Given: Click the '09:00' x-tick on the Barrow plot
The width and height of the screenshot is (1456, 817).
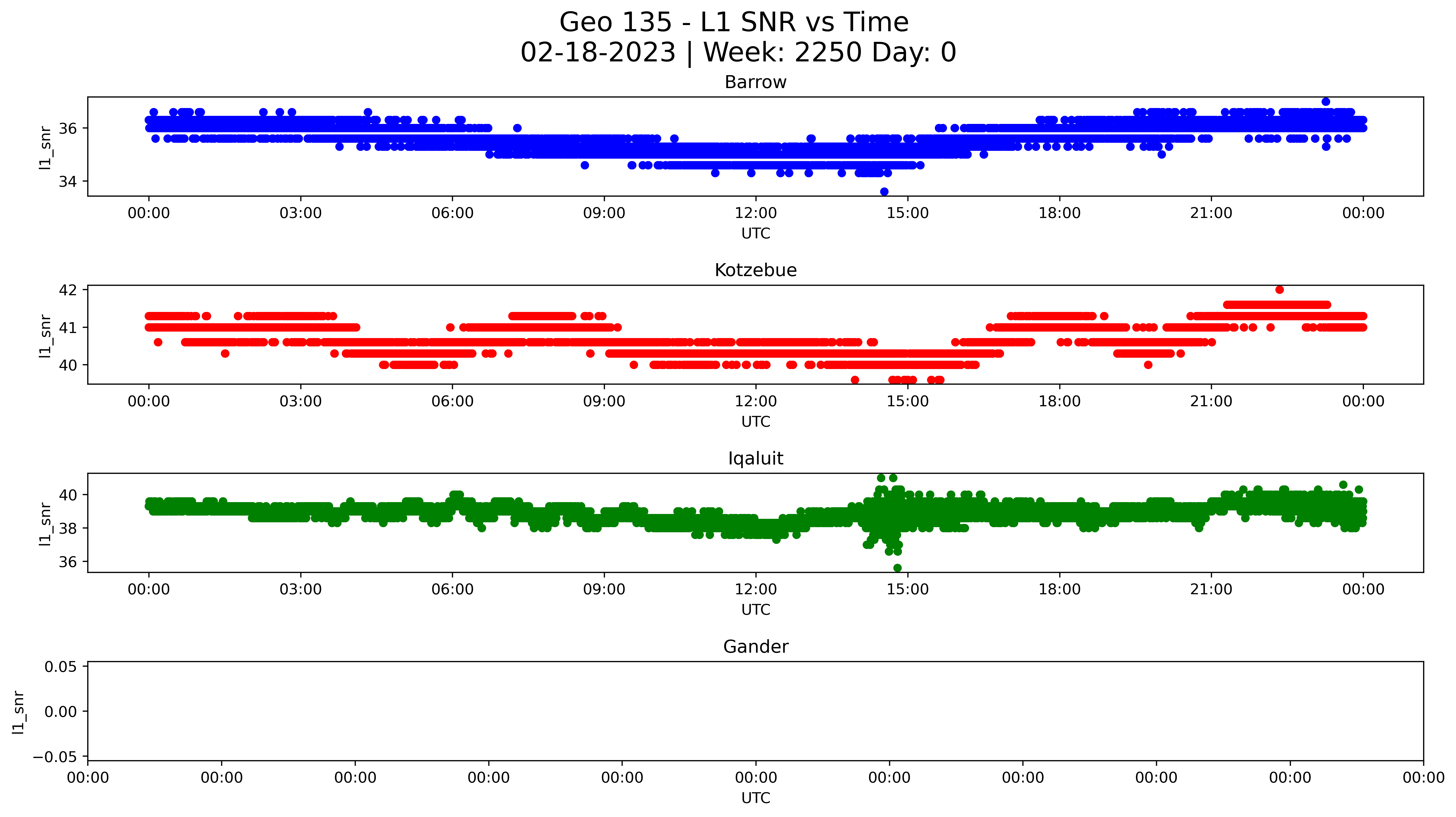Looking at the screenshot, I should (604, 213).
